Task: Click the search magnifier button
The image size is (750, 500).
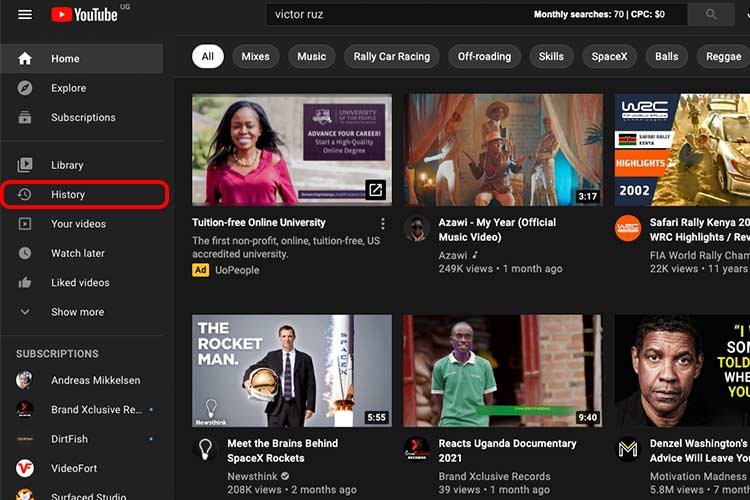Action: [x=711, y=14]
